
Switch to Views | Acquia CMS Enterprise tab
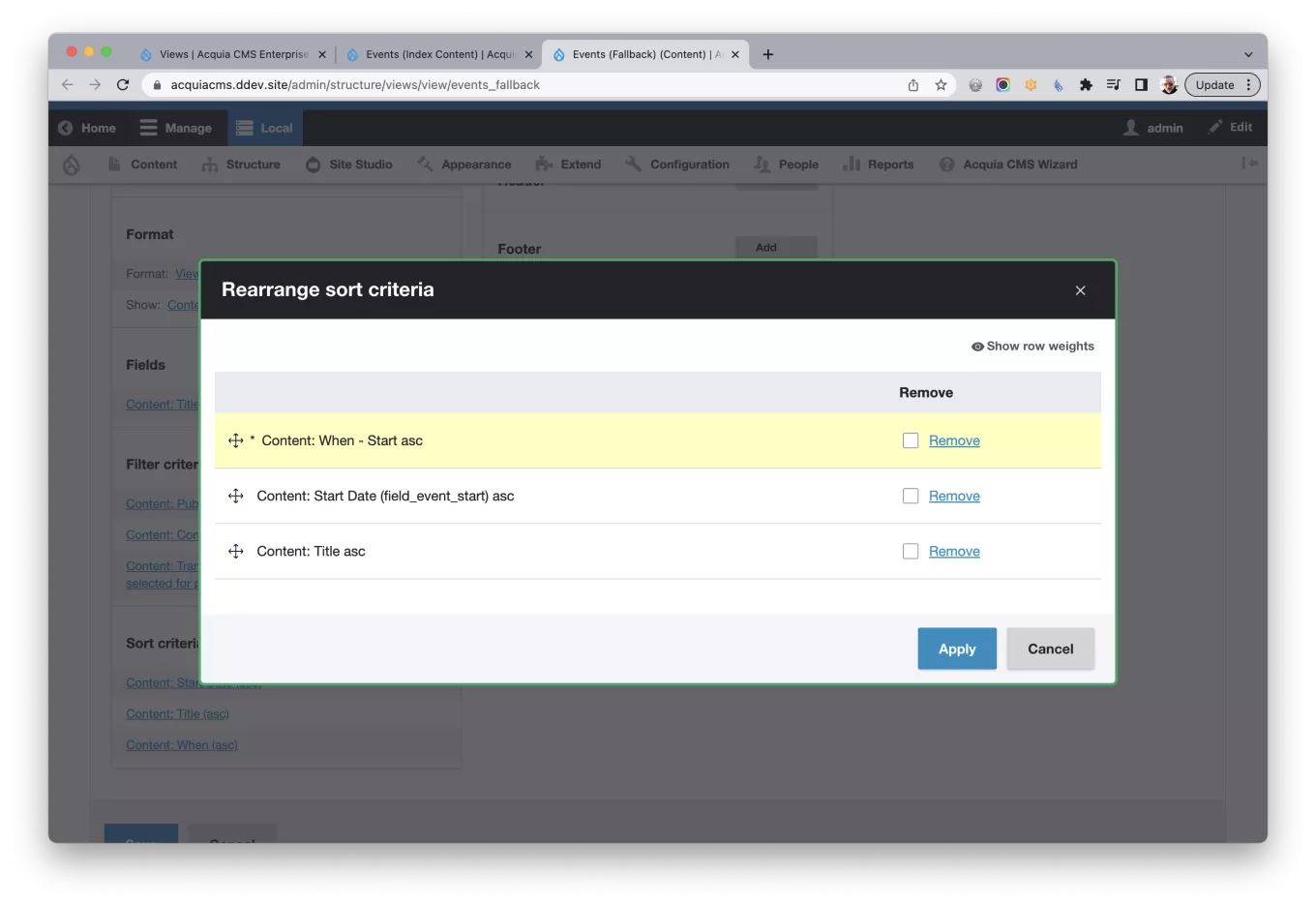point(233,55)
